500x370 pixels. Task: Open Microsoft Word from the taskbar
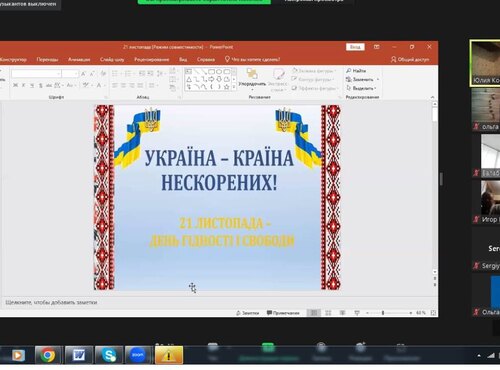[79, 355]
